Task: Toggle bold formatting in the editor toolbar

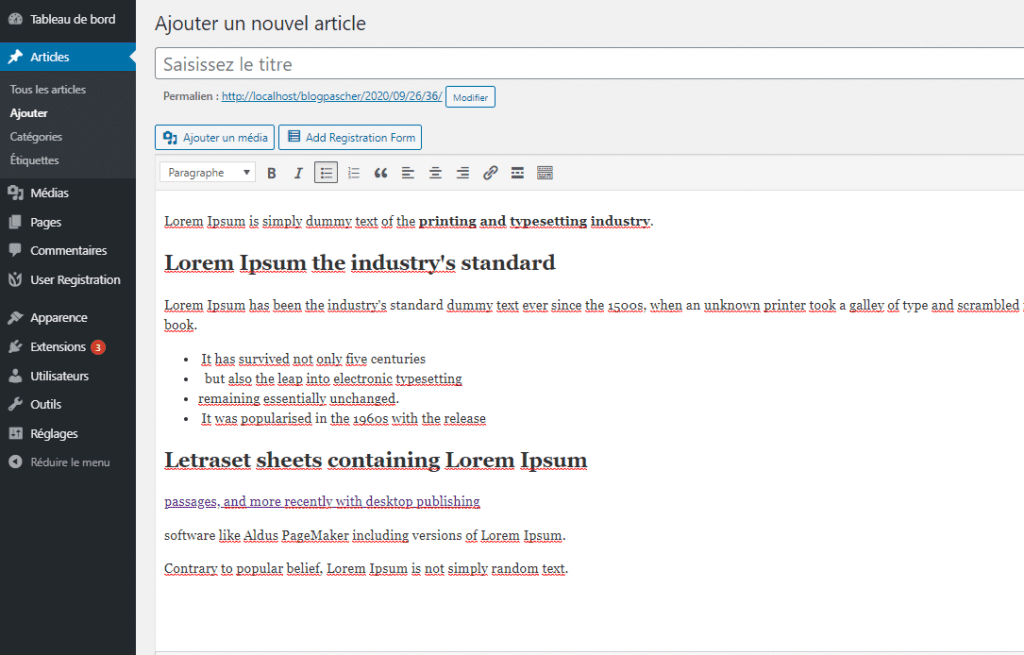Action: (271, 172)
